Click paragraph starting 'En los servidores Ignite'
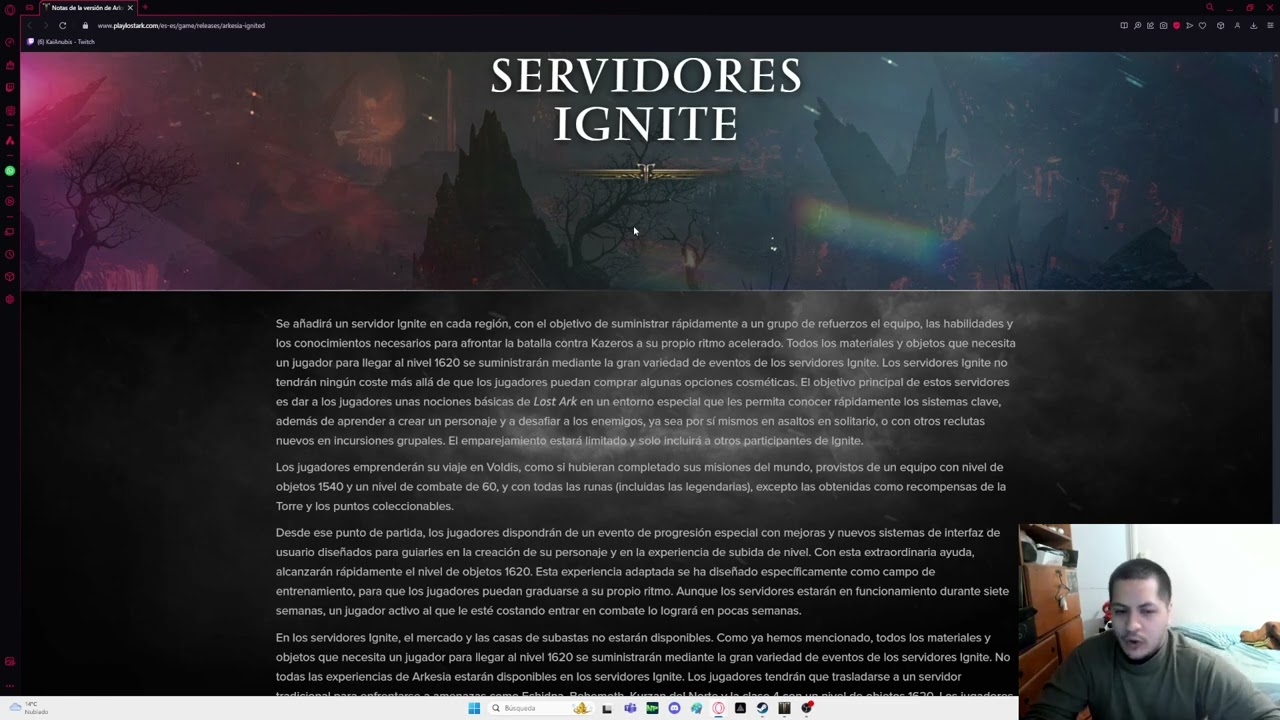 644,666
